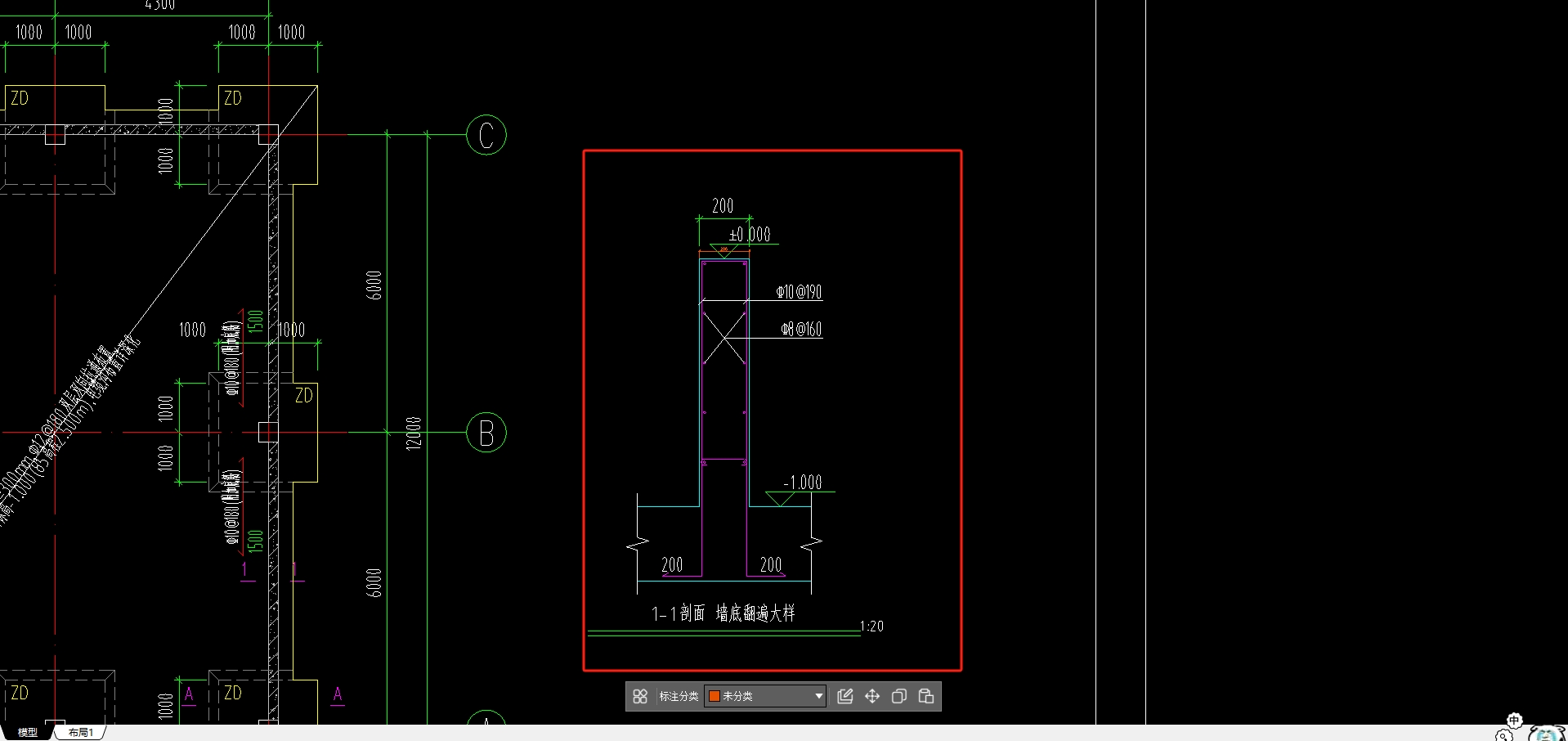Click the Φ8@160 rebar annotation text
1568x741 pixels.
(801, 330)
